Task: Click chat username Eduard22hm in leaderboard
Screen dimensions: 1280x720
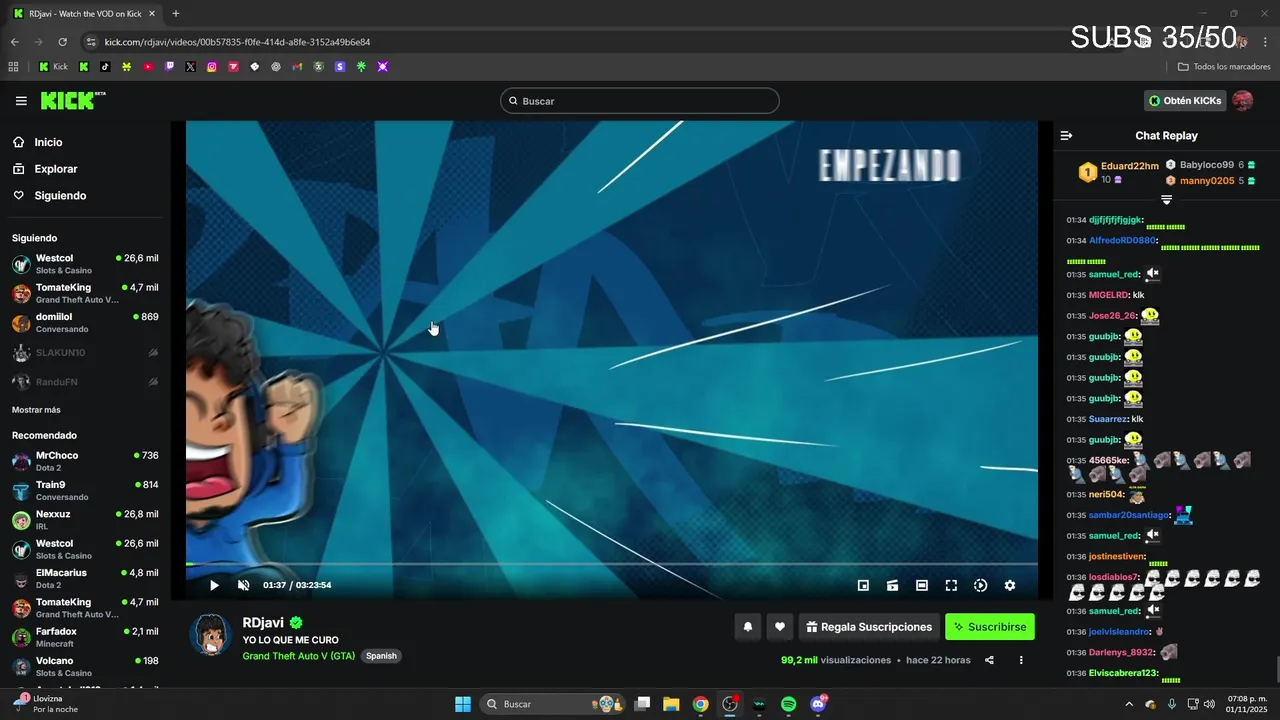Action: click(x=1129, y=166)
